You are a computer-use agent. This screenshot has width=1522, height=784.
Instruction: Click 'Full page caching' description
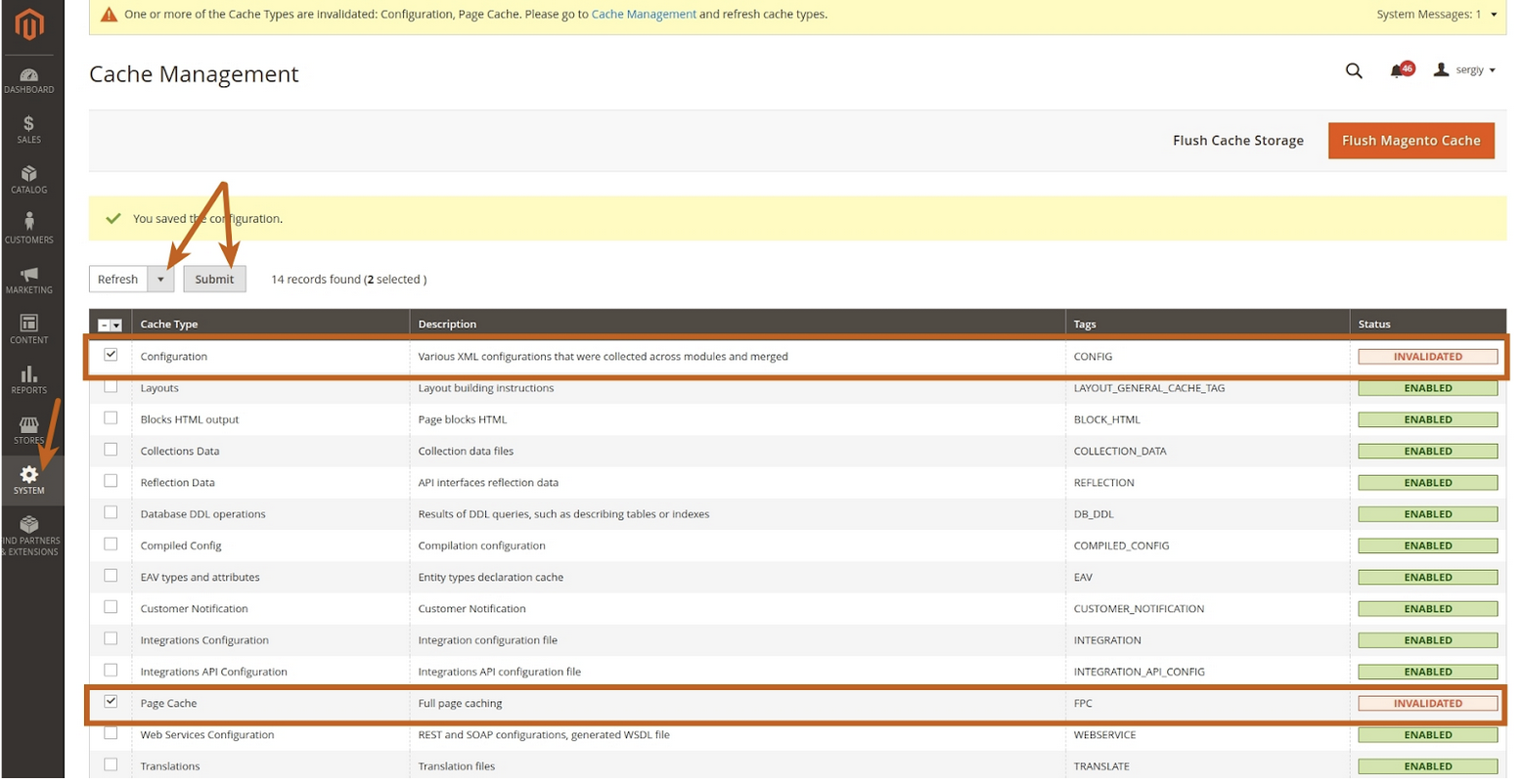point(461,704)
